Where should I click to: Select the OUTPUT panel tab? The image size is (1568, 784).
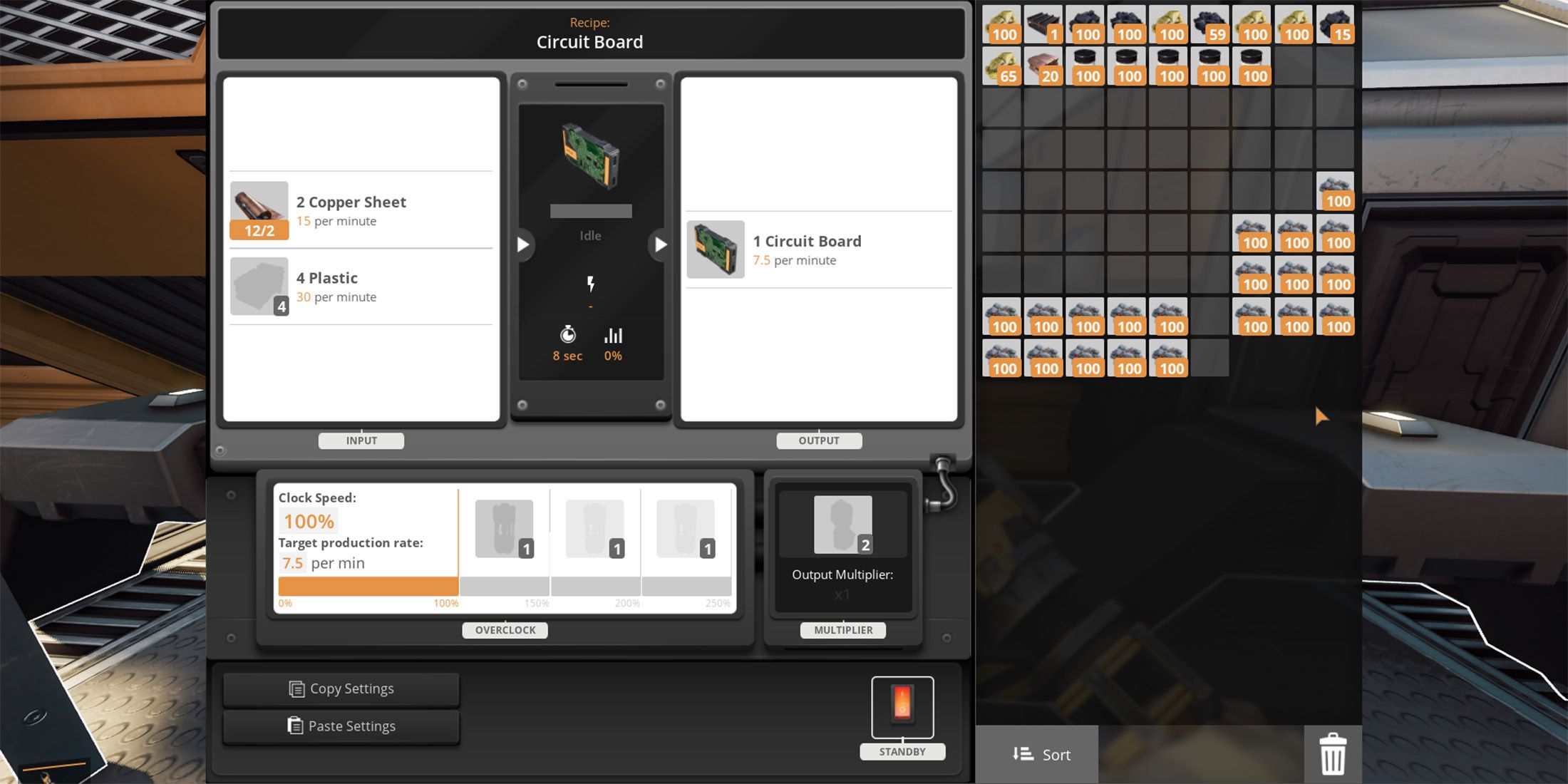[x=819, y=440]
